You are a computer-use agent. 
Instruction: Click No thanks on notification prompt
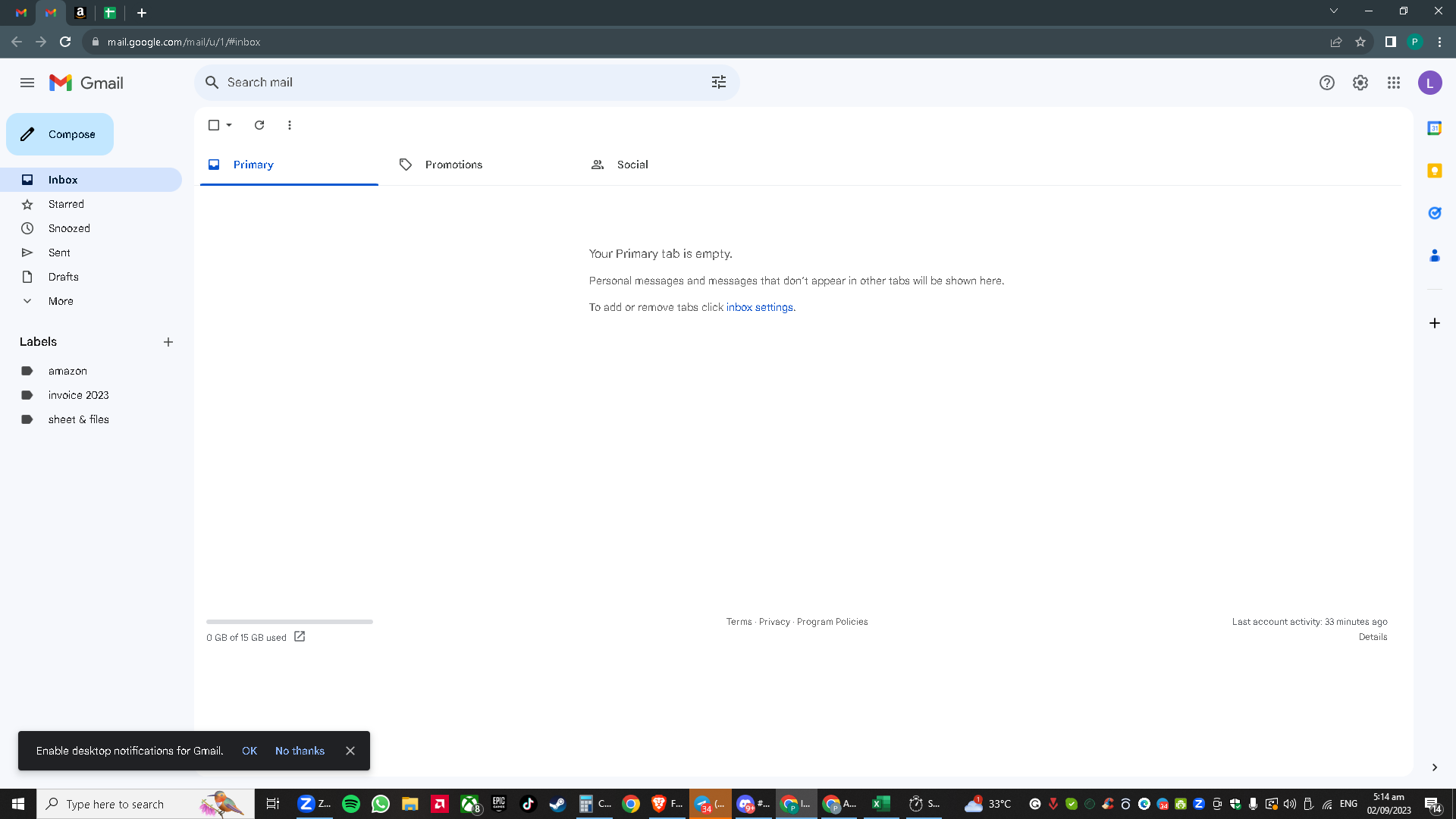tap(300, 751)
